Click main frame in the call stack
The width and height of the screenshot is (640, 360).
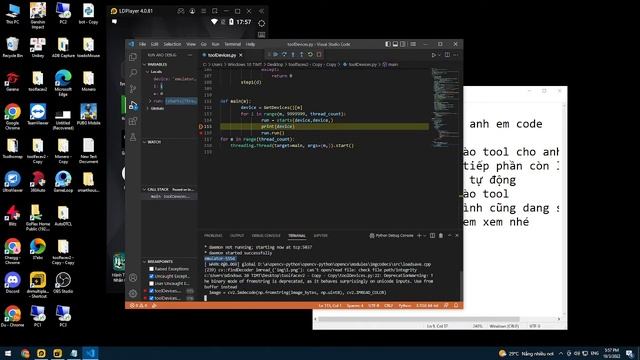169,196
